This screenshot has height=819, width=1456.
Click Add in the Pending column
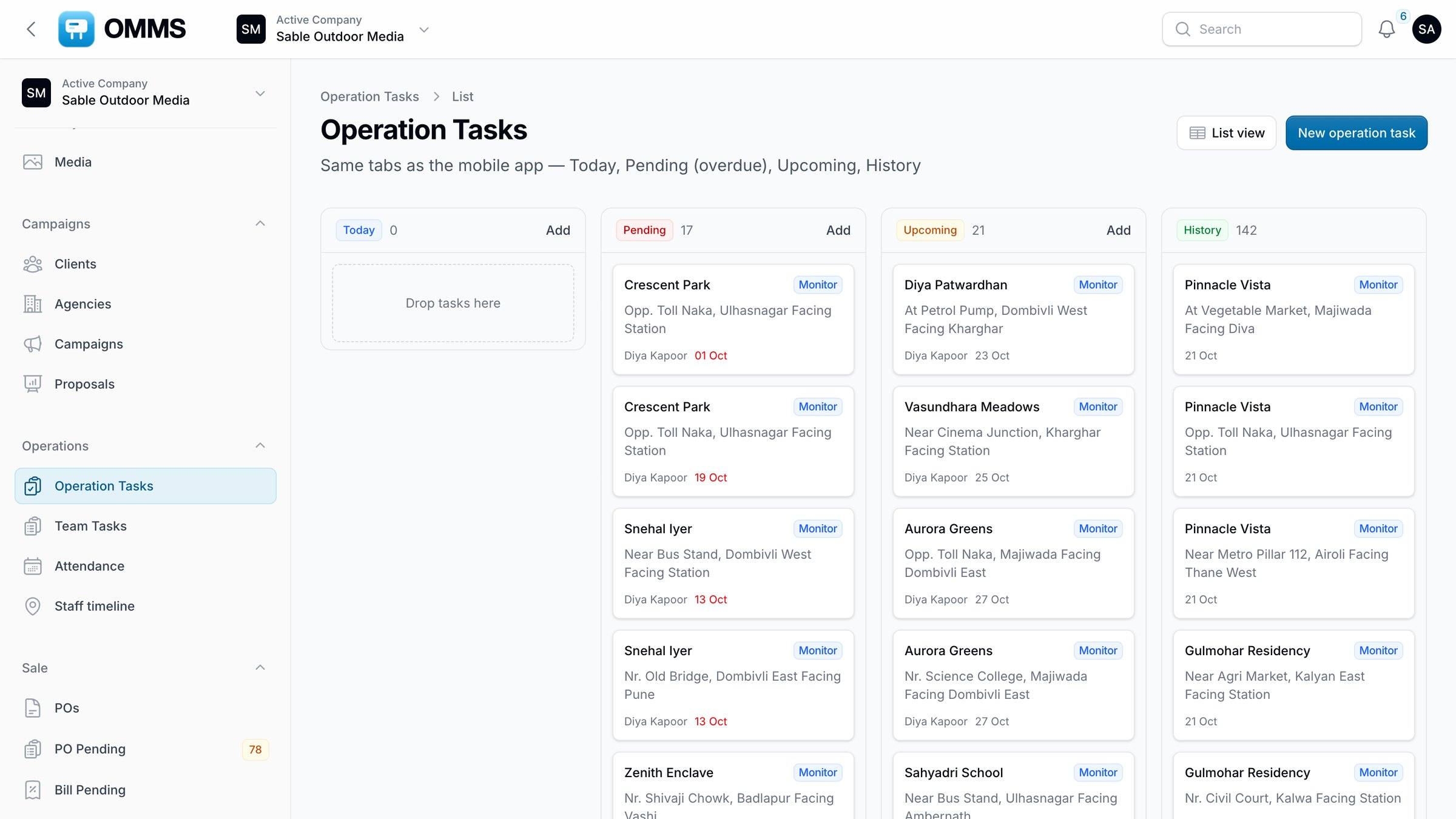[x=838, y=231]
